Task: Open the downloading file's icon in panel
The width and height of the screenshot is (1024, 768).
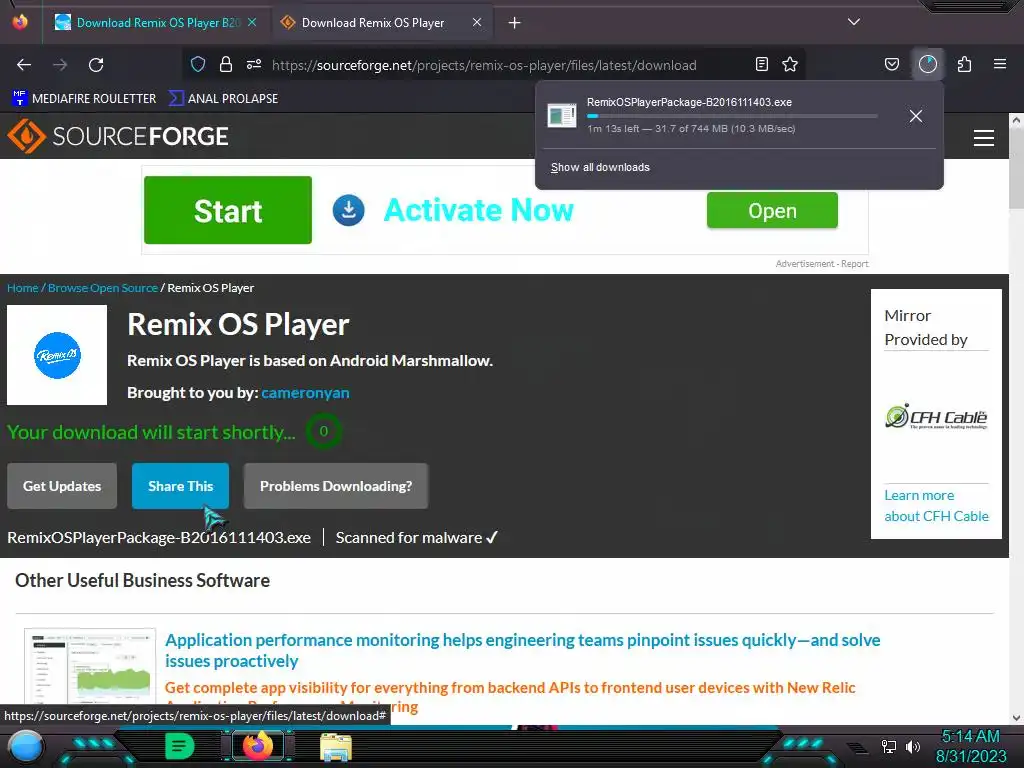Action: [x=562, y=116]
